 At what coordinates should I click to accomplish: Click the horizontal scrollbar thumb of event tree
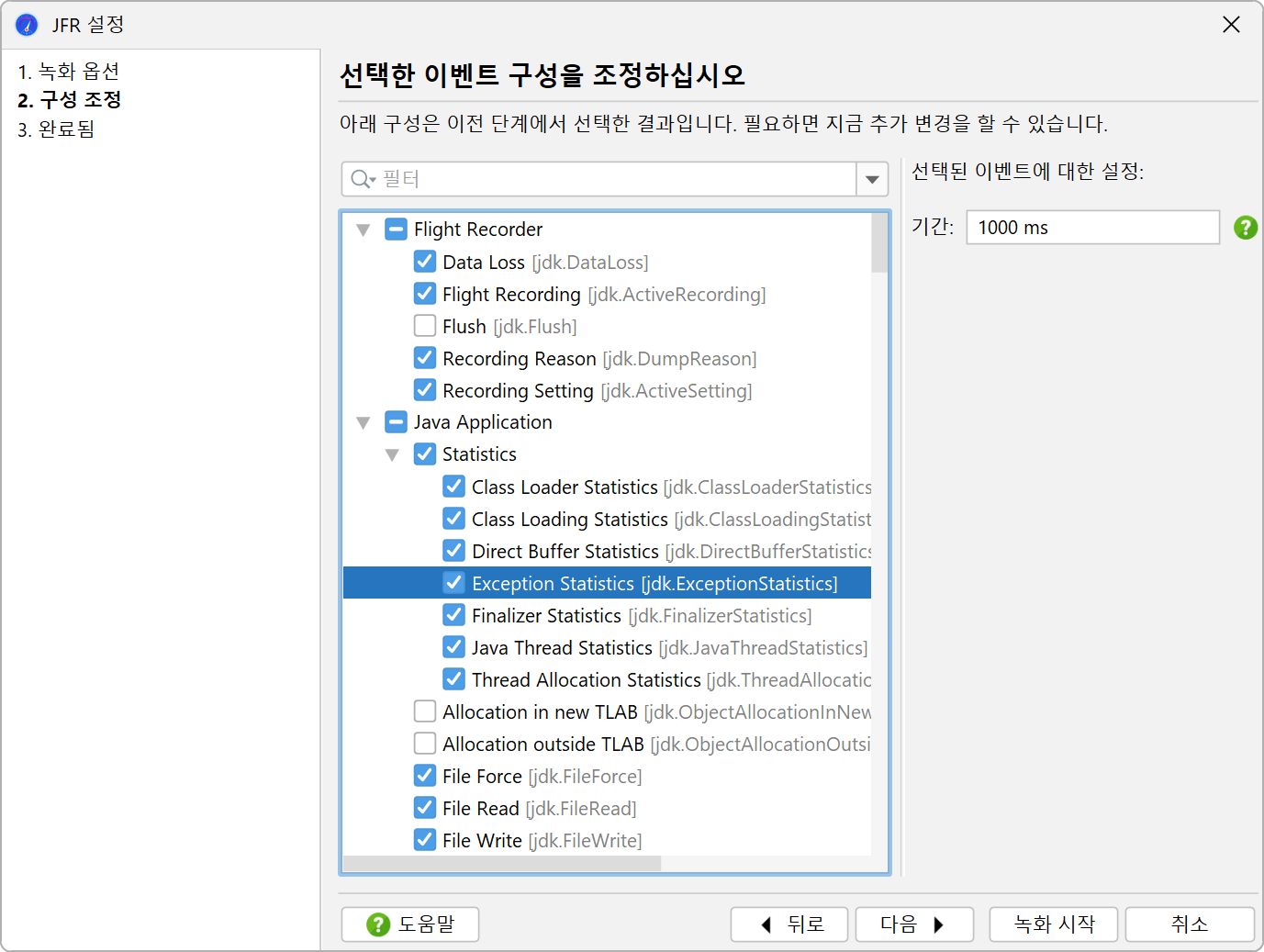coord(502,864)
